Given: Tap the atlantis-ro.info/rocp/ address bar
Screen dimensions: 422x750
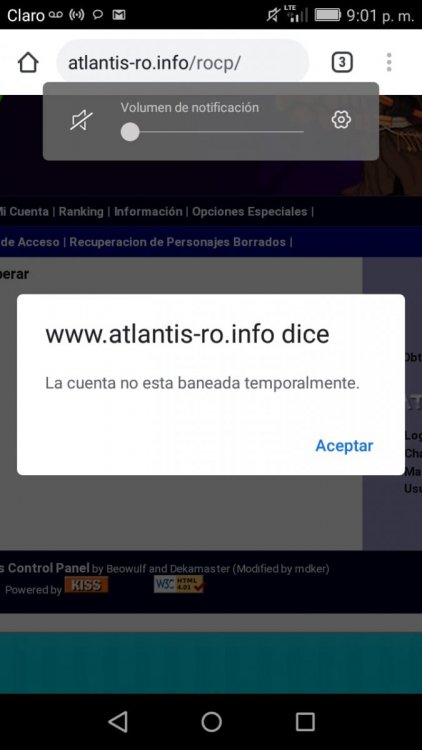Looking at the screenshot, I should [182, 63].
